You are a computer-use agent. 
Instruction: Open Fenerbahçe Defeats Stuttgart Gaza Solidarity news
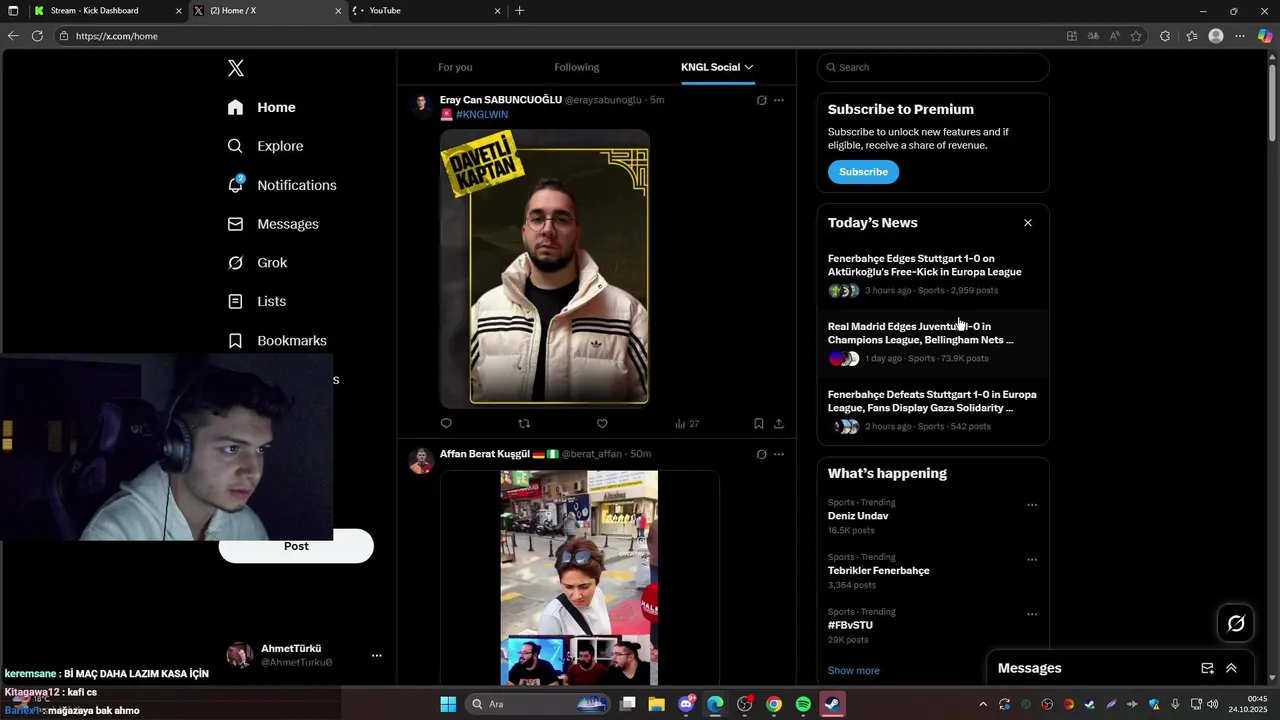(x=932, y=411)
